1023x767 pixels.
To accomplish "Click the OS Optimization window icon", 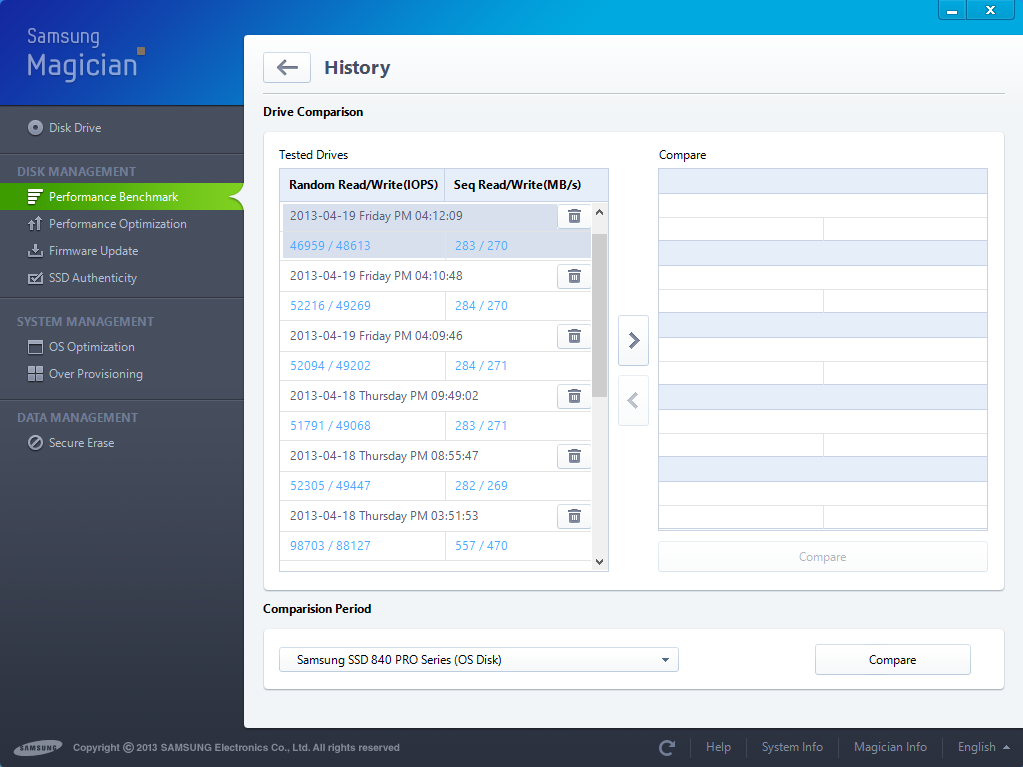I will pyautogui.click(x=35, y=347).
